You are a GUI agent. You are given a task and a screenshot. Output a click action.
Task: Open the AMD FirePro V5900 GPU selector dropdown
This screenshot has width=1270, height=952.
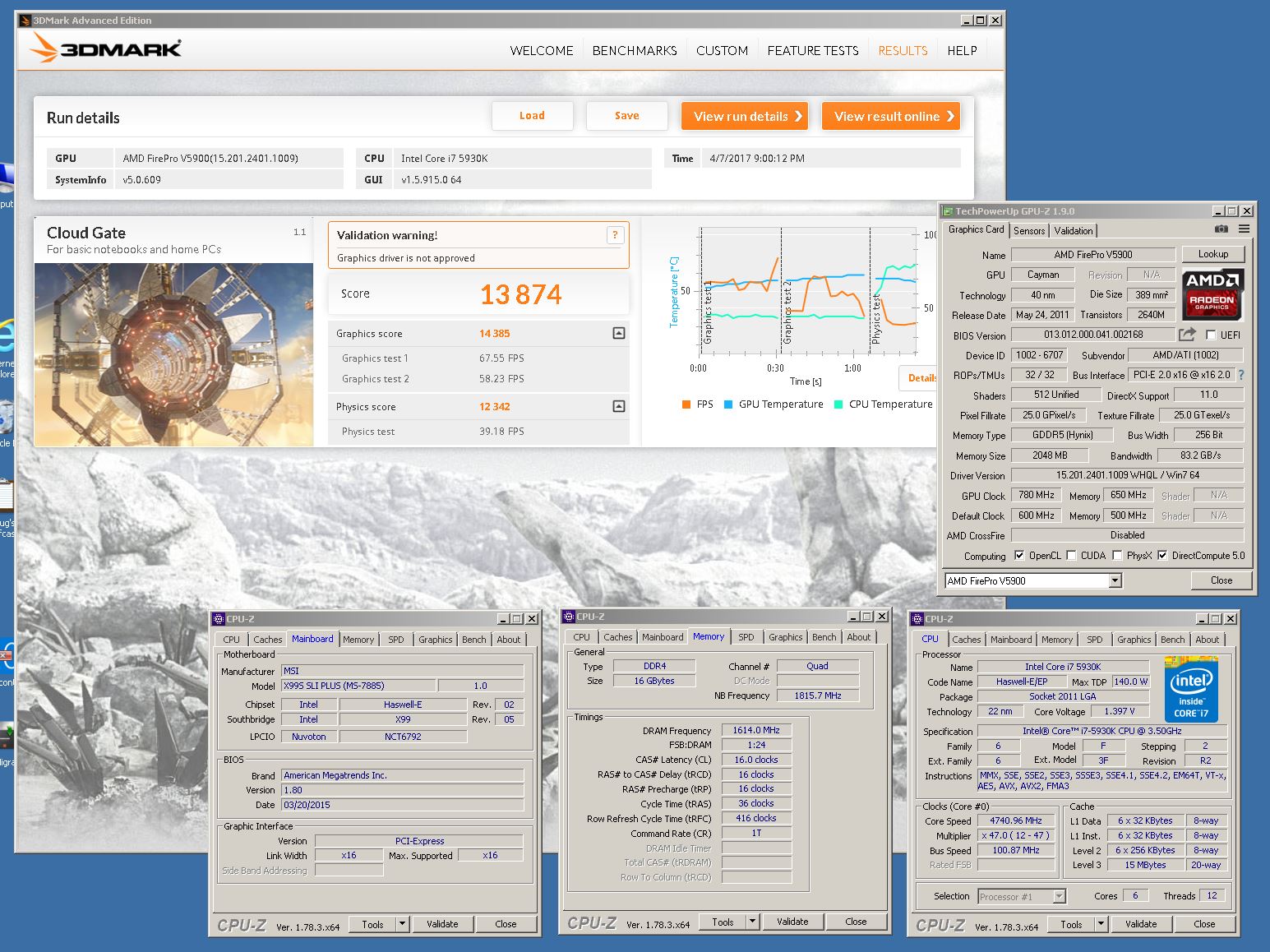pyautogui.click(x=1115, y=580)
